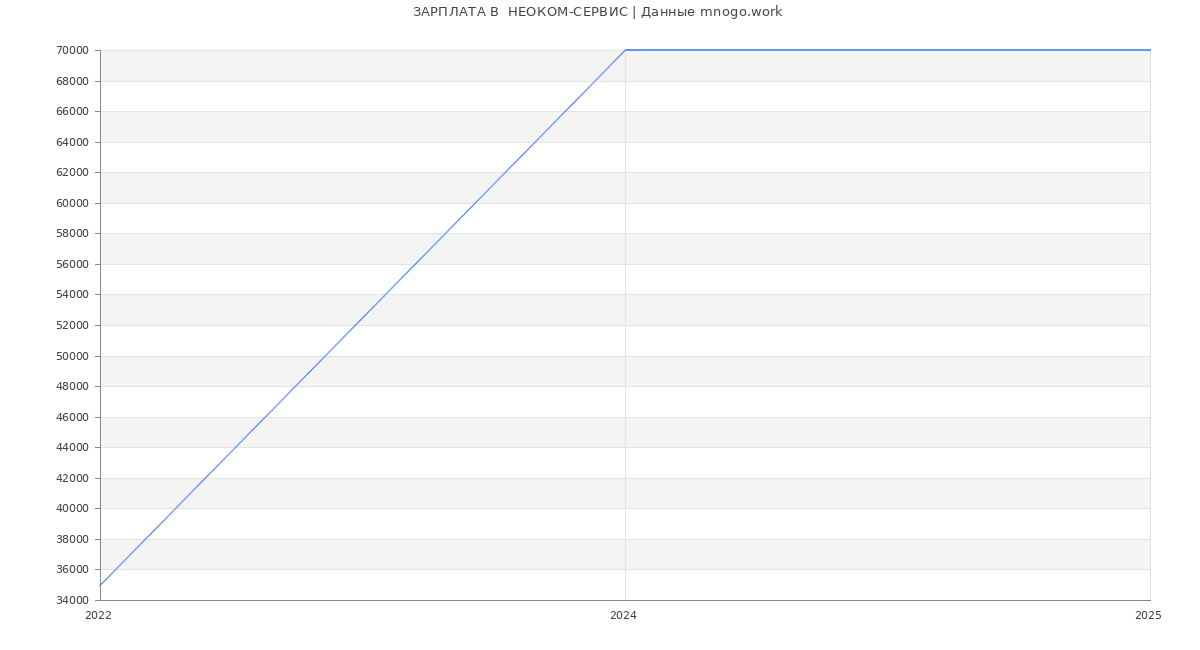Click the 40000 y-axis label
The width and height of the screenshot is (1200, 650).
73,508
